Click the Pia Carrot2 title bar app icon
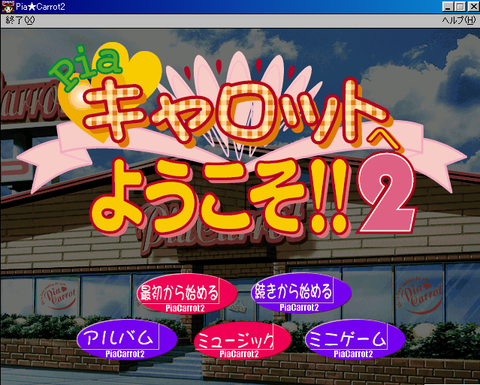Screen dimensions: 480x385 7,7
